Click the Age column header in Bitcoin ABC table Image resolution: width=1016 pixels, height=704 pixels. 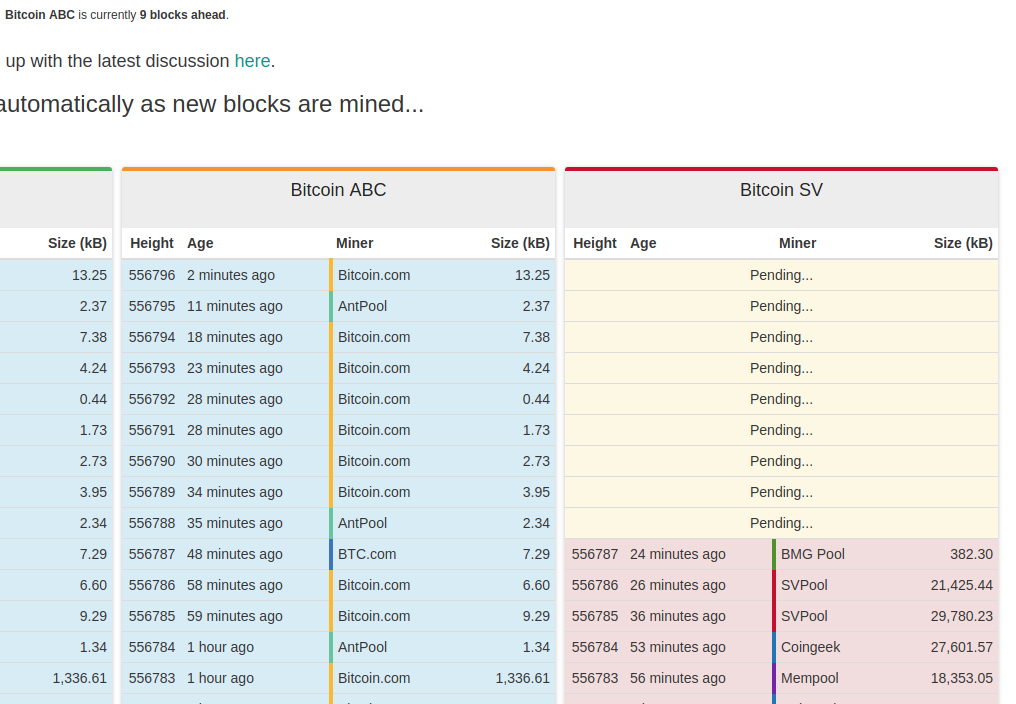tap(200, 243)
